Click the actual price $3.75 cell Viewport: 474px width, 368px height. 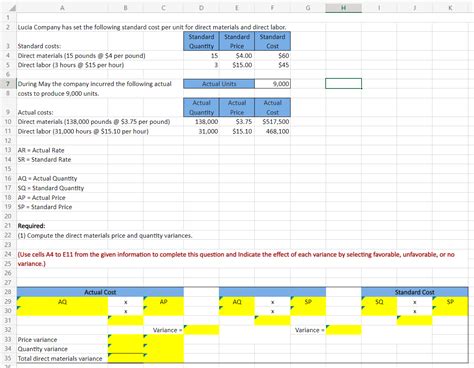237,122
